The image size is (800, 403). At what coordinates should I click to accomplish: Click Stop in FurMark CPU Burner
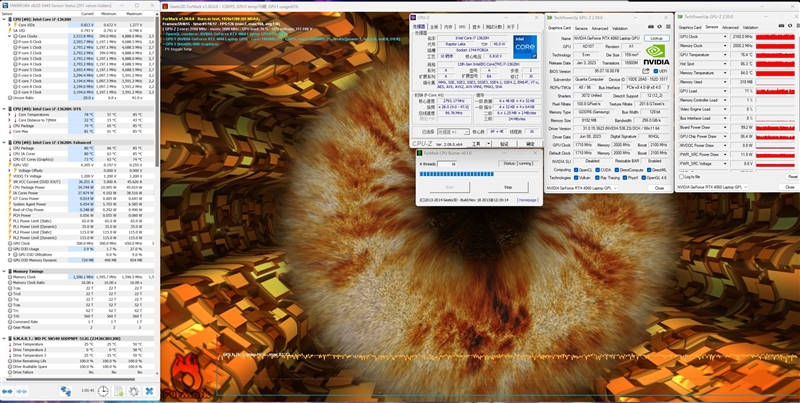[x=508, y=187]
